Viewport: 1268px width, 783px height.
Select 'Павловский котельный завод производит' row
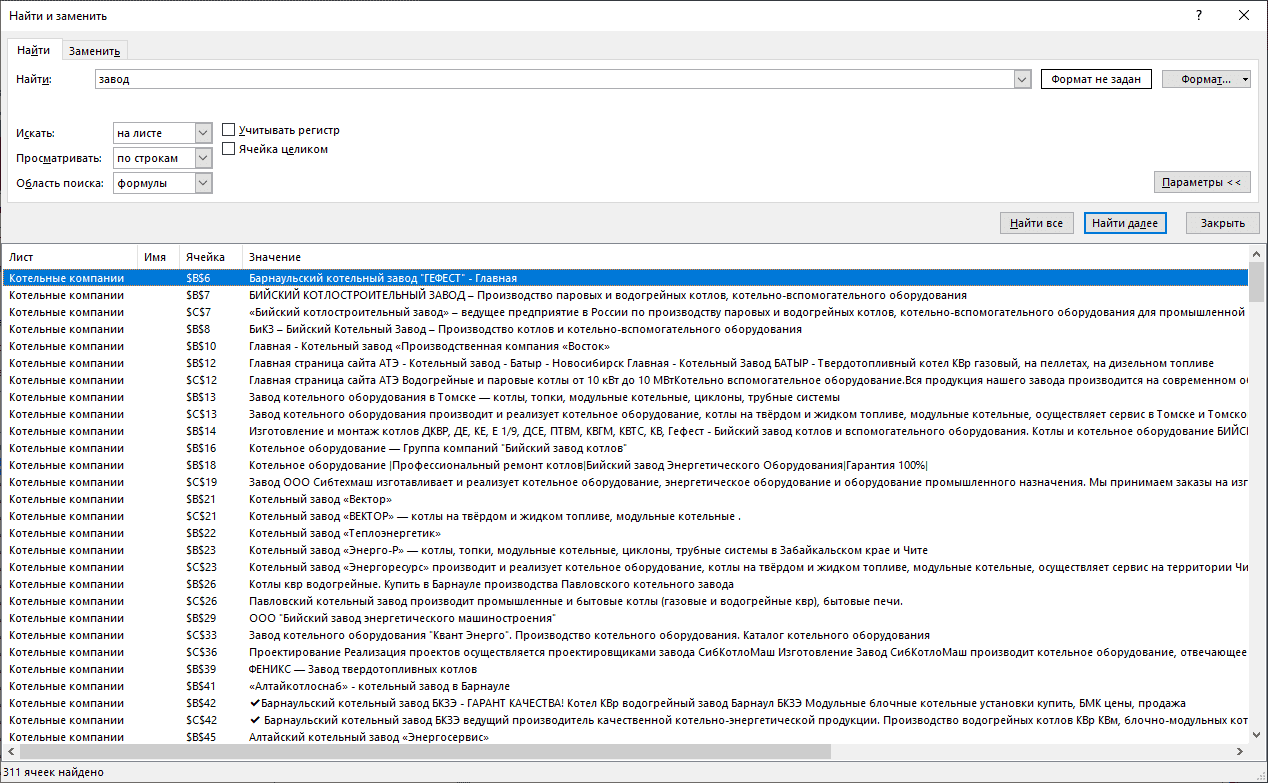625,601
